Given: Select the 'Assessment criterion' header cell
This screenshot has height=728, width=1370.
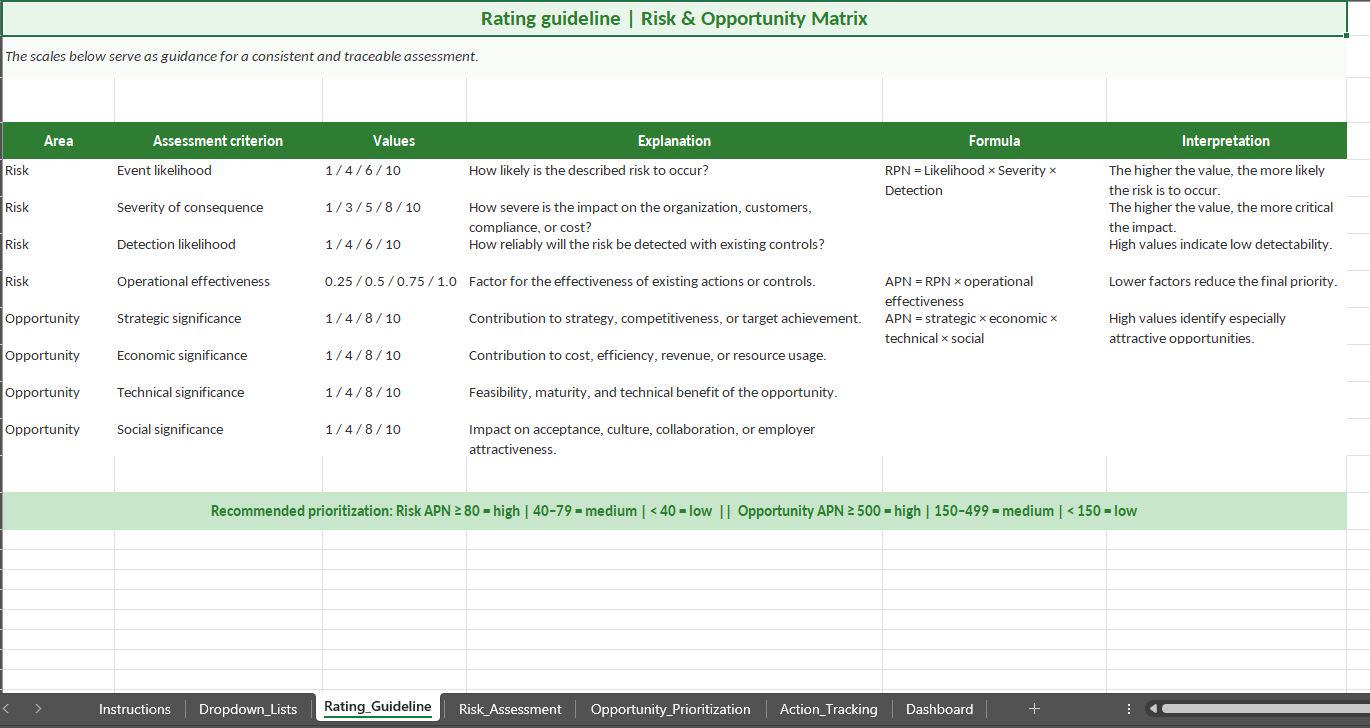Looking at the screenshot, I should 218,141.
